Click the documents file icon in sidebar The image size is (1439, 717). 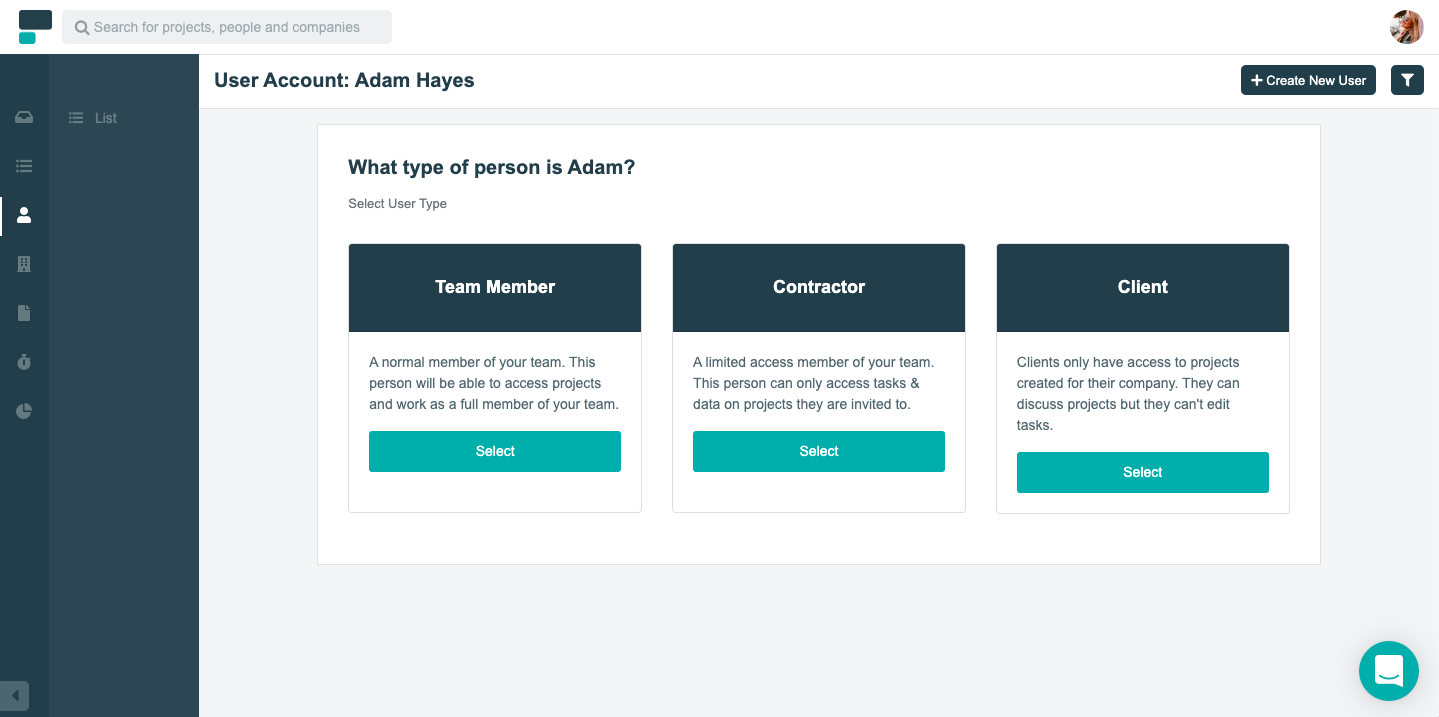click(x=24, y=313)
